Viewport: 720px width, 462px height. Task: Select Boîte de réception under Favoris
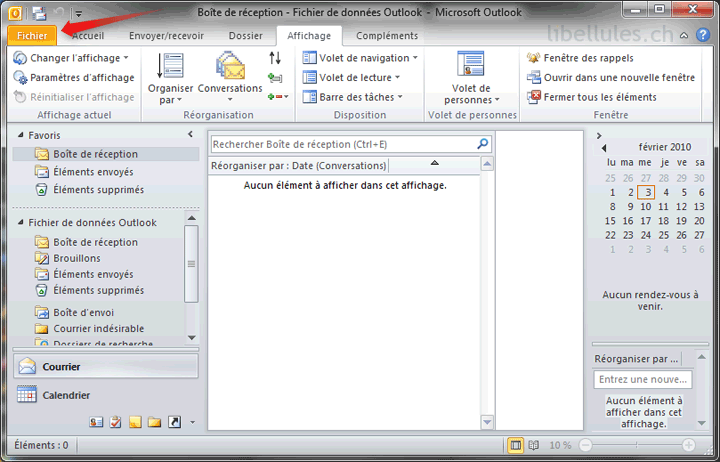pos(106,154)
